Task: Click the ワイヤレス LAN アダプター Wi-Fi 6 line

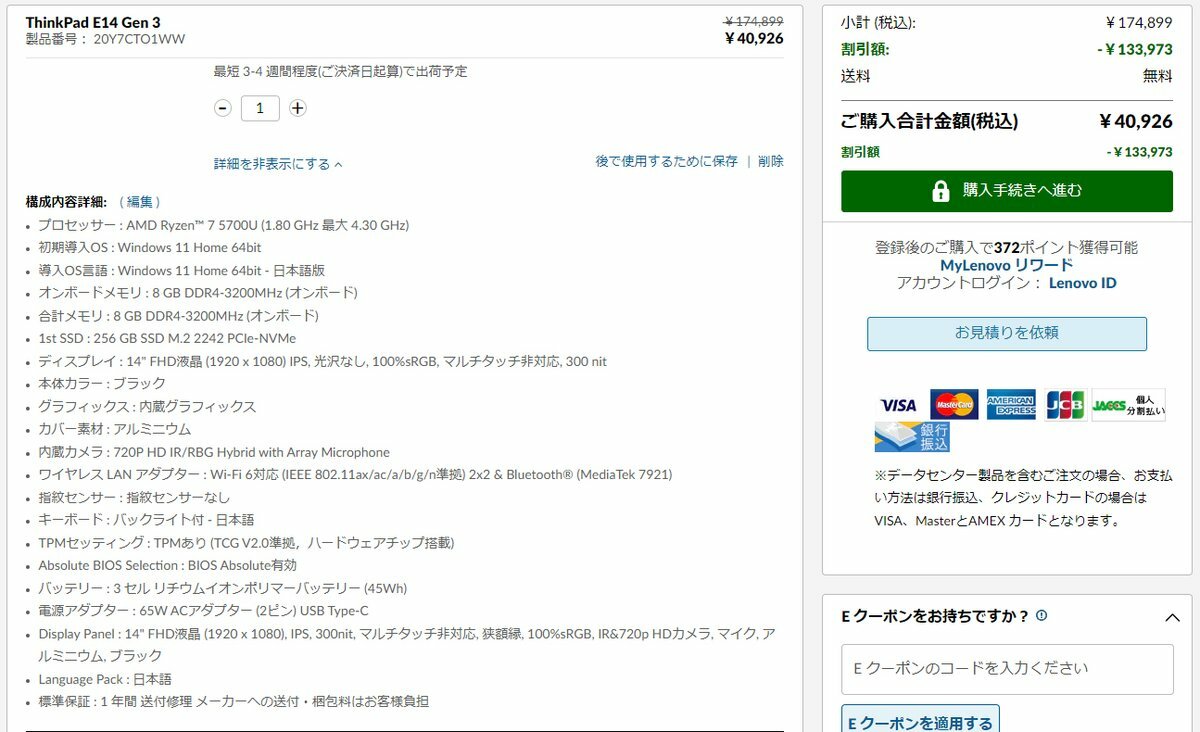Action: pyautogui.click(x=355, y=475)
